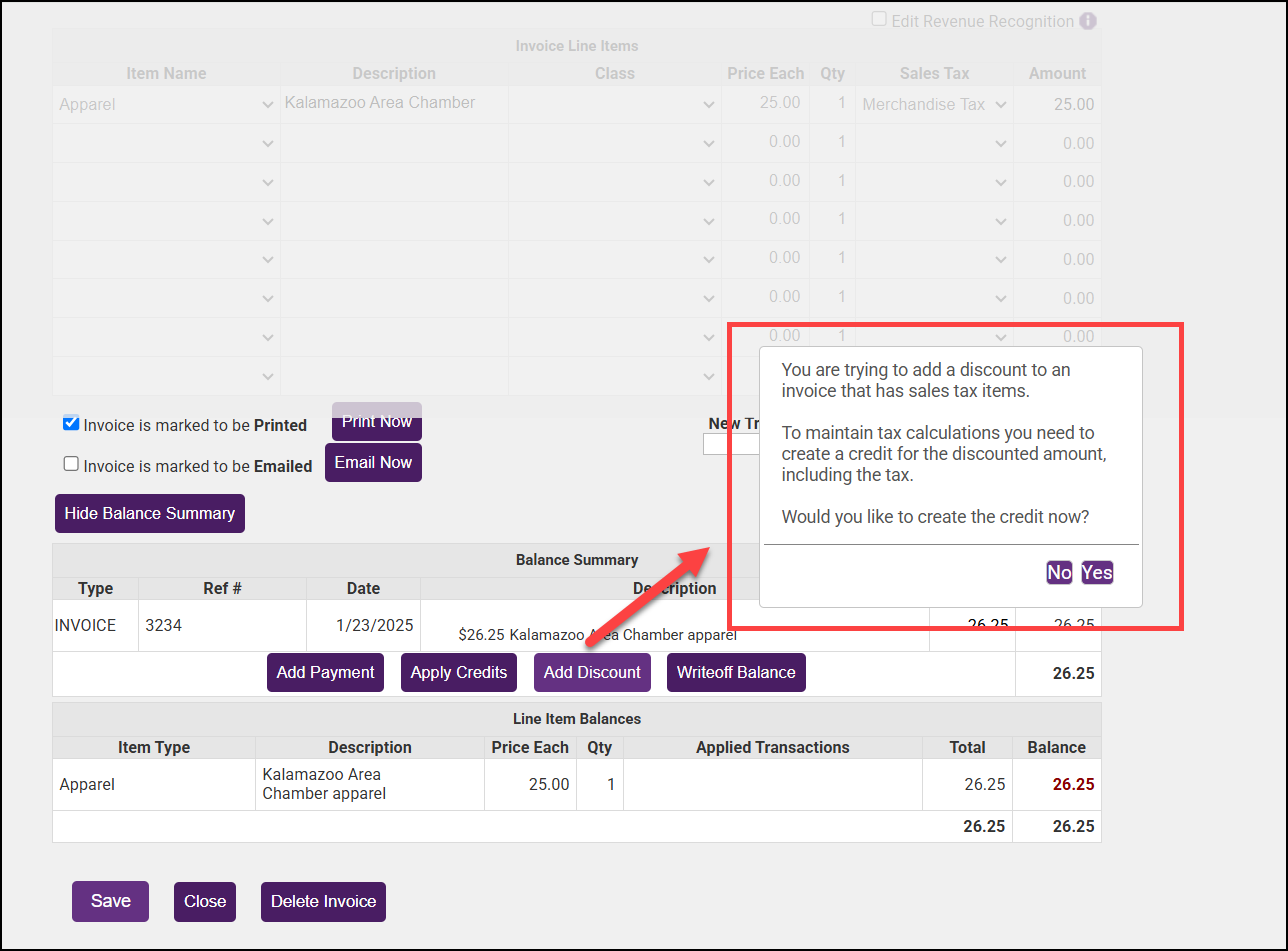Click the Add Discount button
Image resolution: width=1288 pixels, height=951 pixels.
tap(592, 672)
